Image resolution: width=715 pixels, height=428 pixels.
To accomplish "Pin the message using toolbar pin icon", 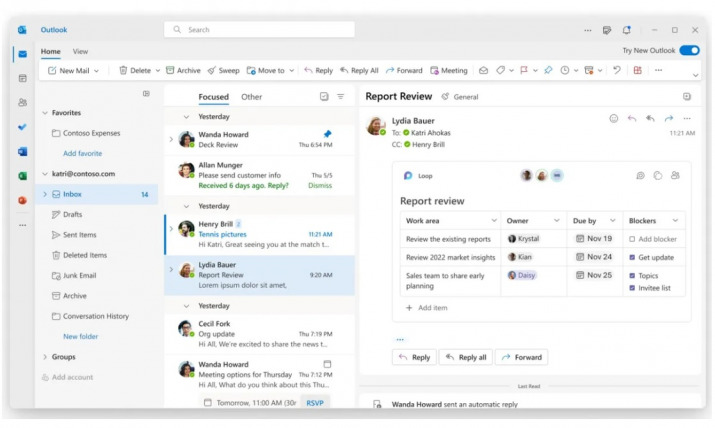I will 548,70.
